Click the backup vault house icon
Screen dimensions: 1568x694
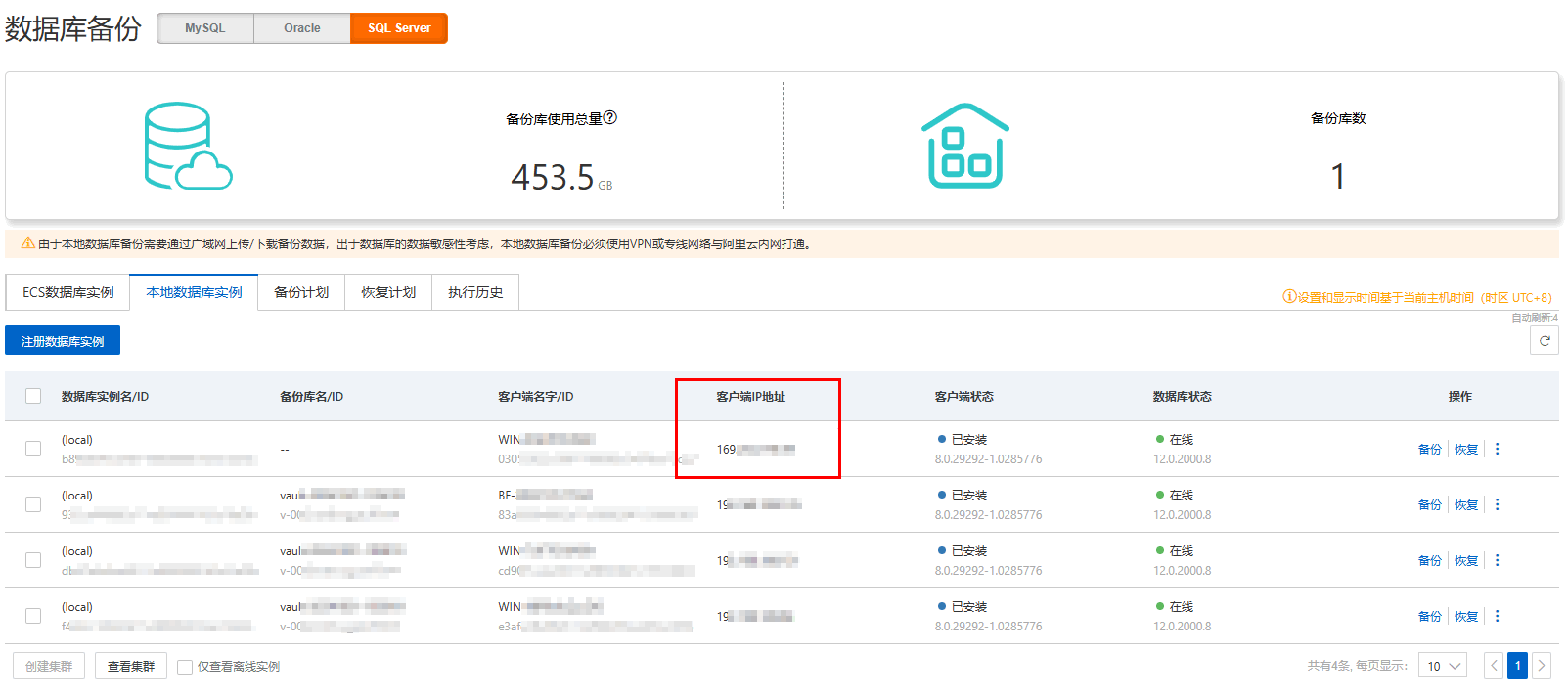click(965, 146)
